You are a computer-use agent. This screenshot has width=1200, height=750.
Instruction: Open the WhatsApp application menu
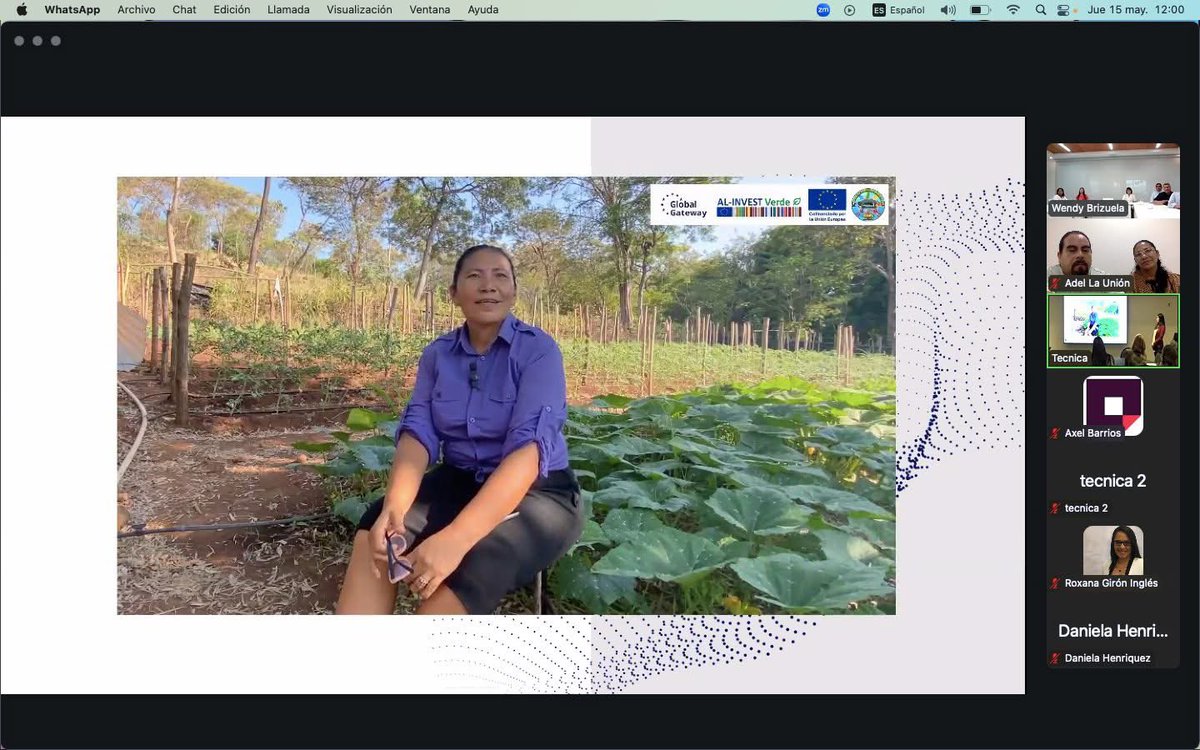click(x=72, y=10)
